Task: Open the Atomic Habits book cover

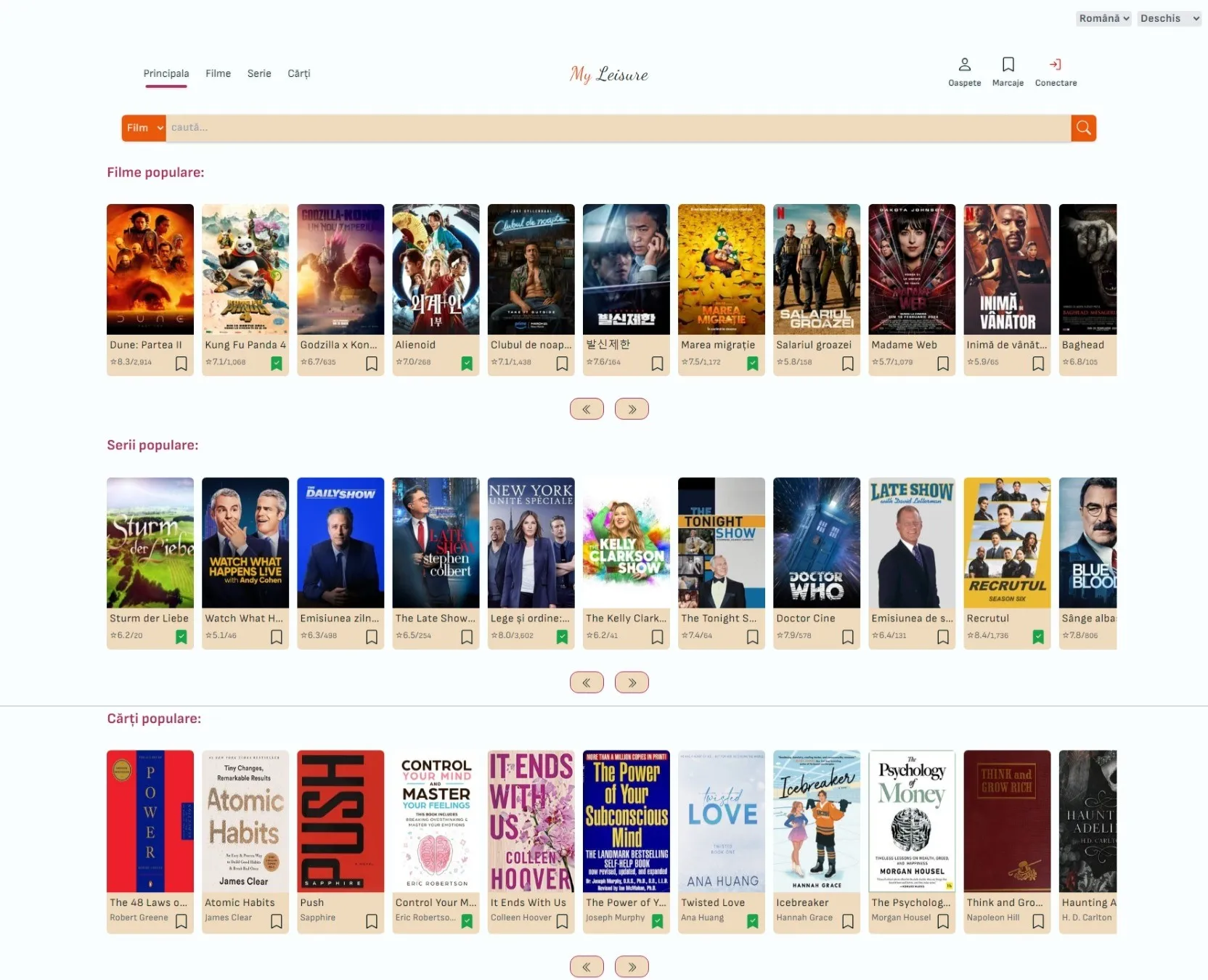Action: (245, 821)
